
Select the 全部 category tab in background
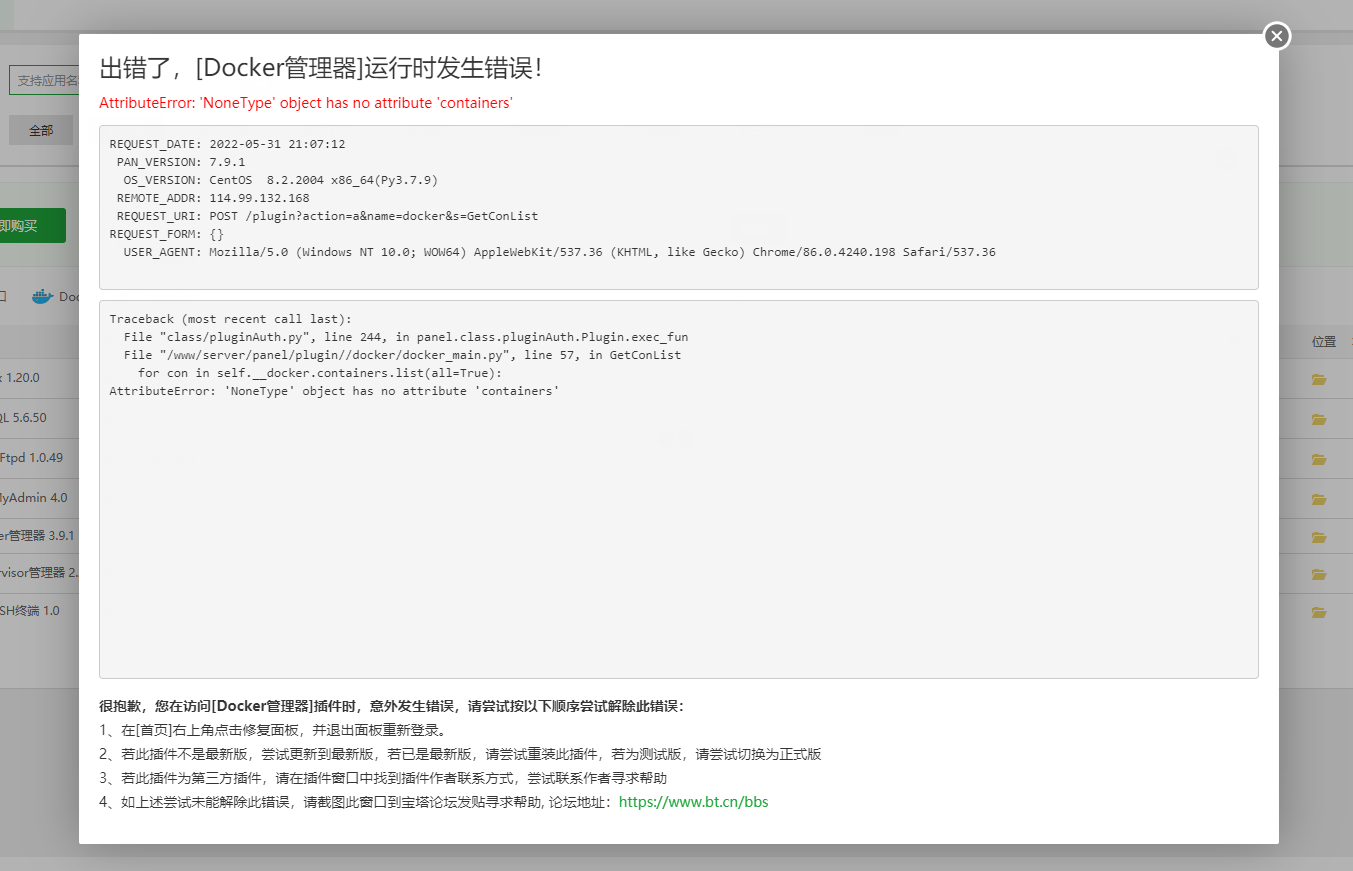tap(41, 130)
